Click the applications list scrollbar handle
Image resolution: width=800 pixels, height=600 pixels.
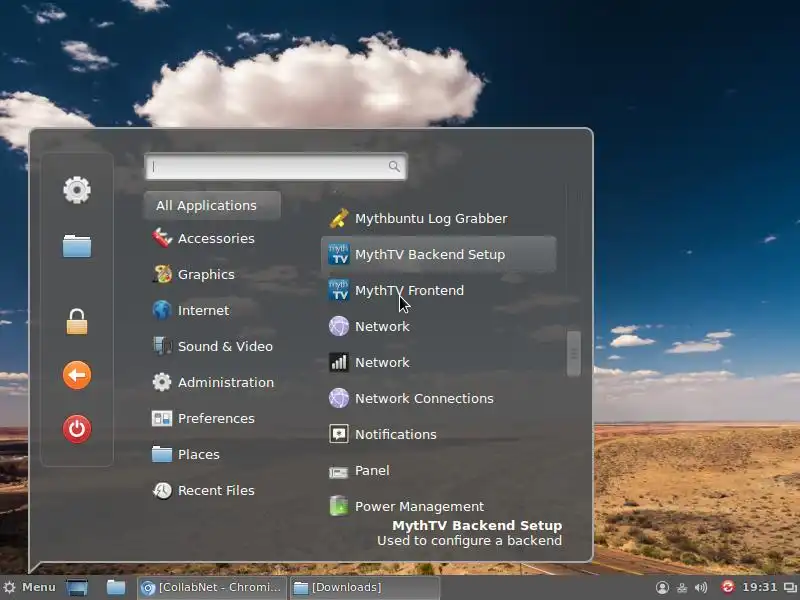click(573, 354)
